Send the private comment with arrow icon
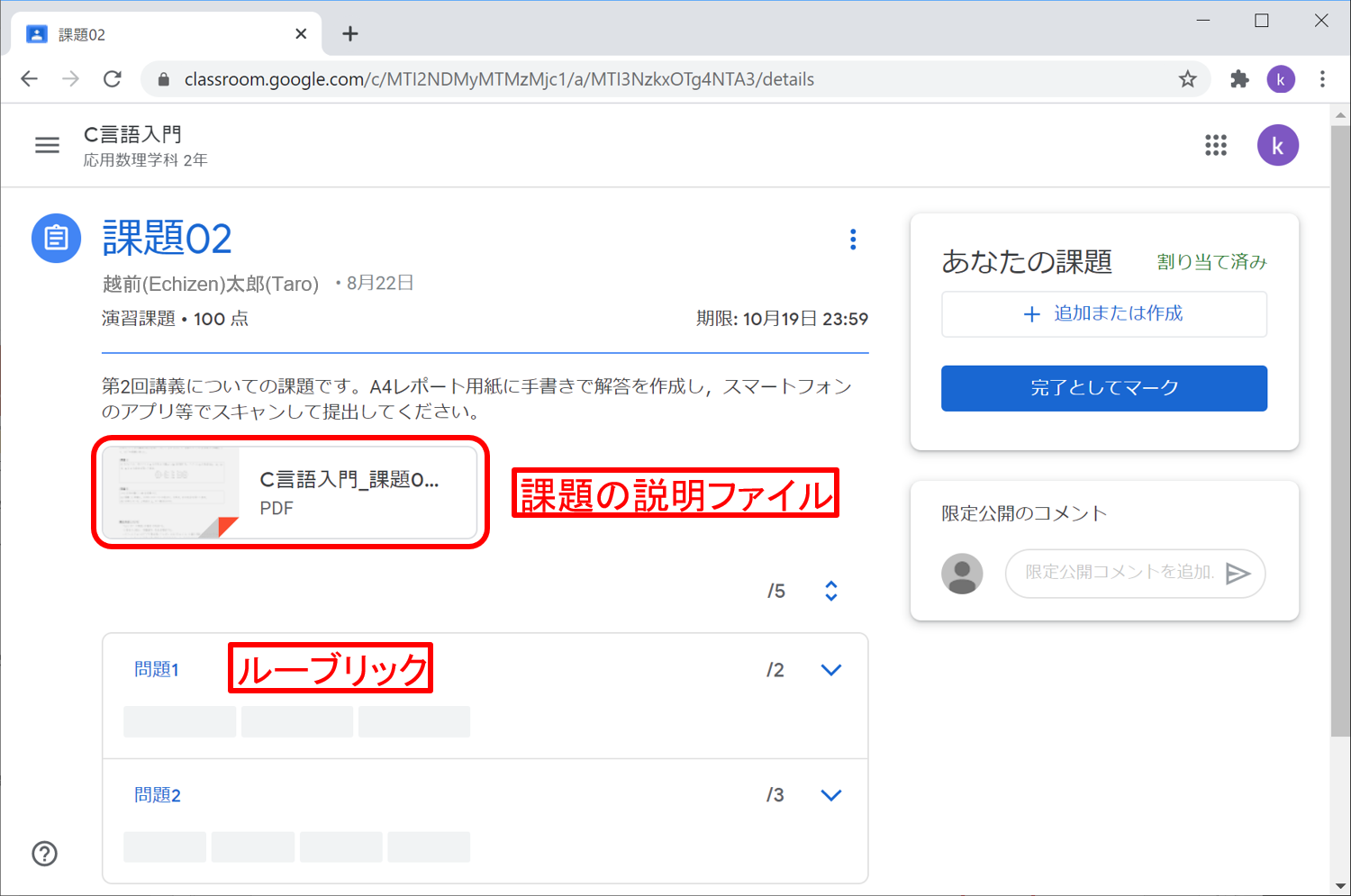The height and width of the screenshot is (896, 1351). (x=1238, y=573)
